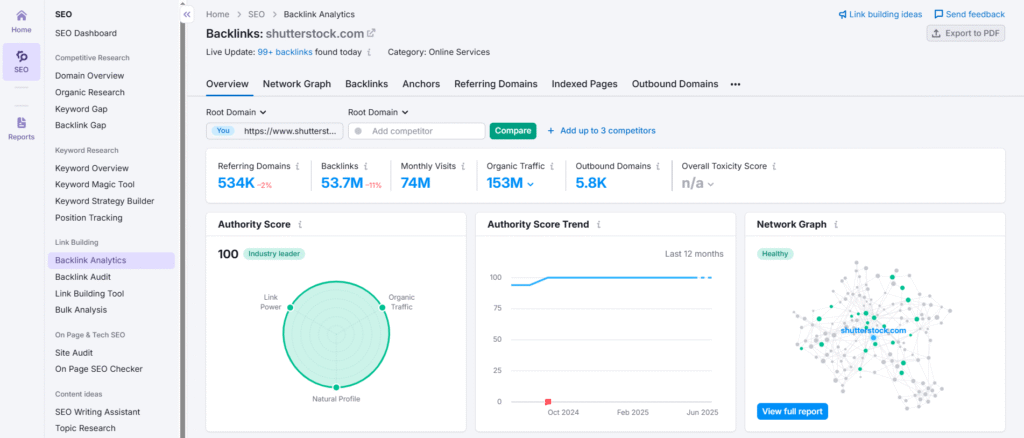Expand the first Root Domain dropdown
This screenshot has width=1024, height=438.
[236, 112]
